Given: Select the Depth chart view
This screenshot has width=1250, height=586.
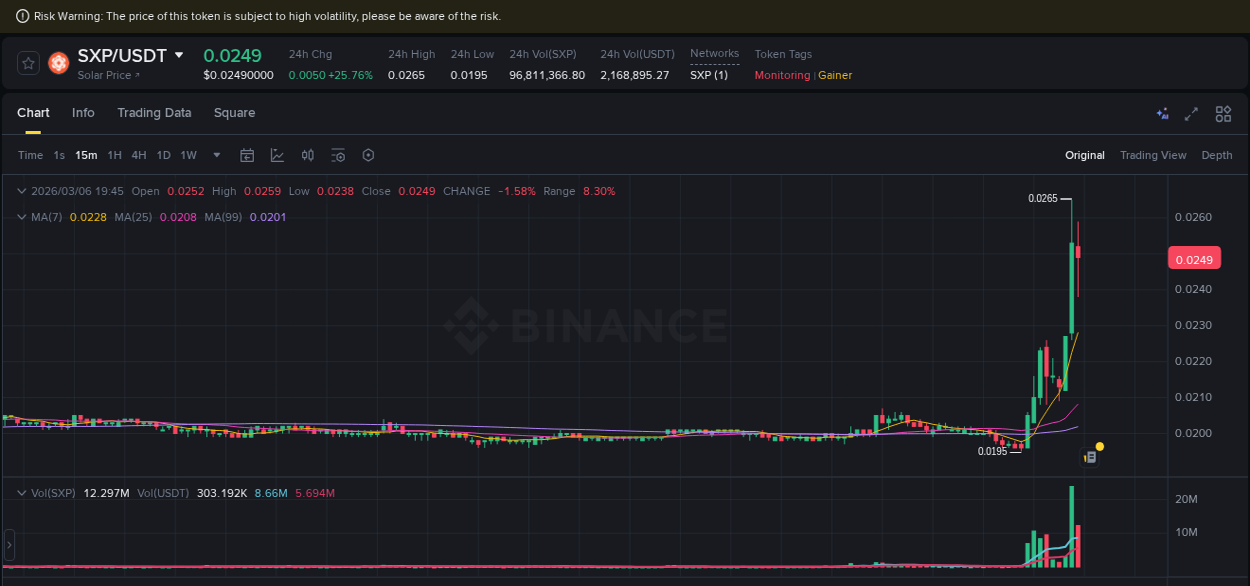Looking at the screenshot, I should point(1217,155).
